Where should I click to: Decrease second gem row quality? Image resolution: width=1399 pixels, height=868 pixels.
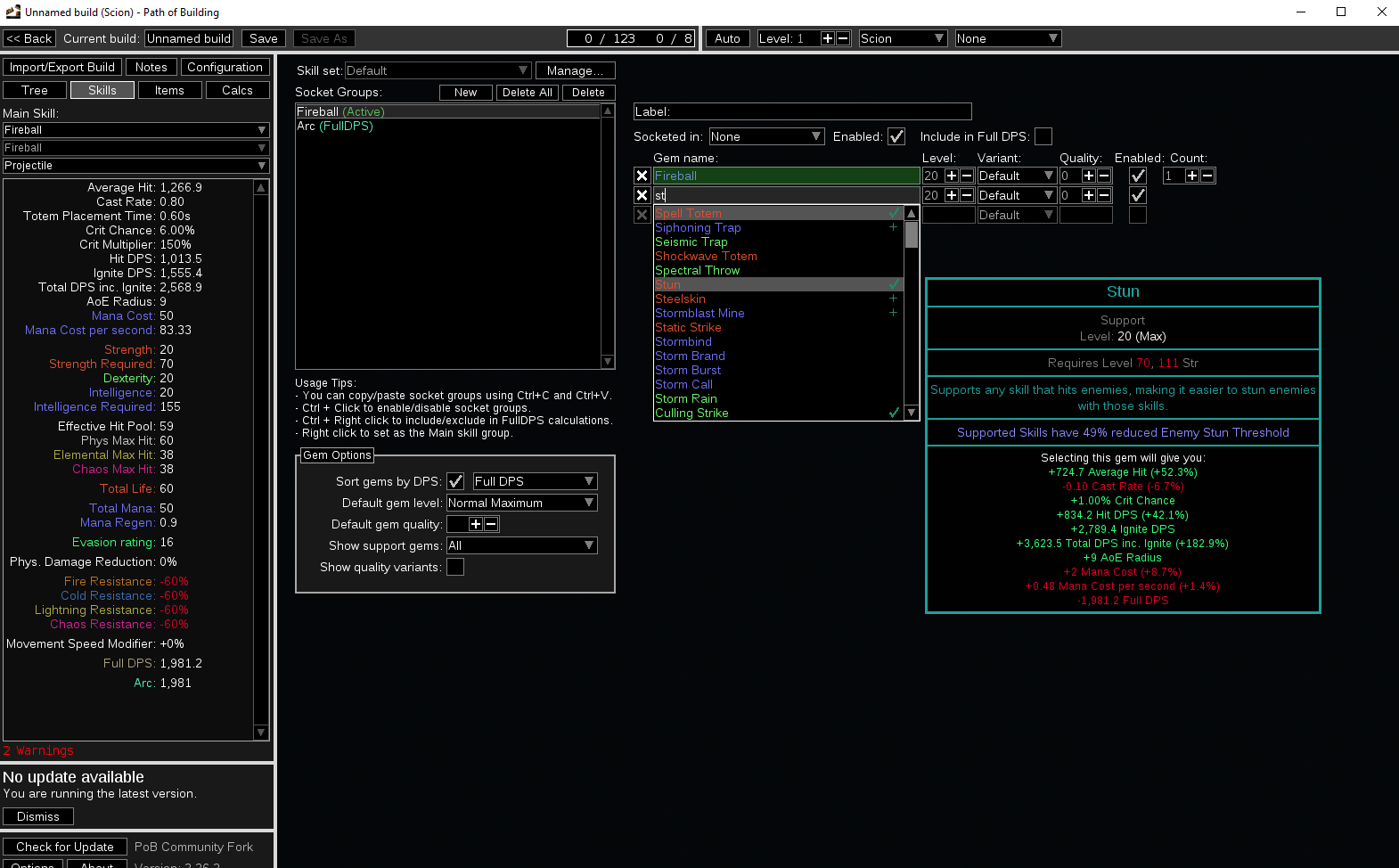(1104, 195)
